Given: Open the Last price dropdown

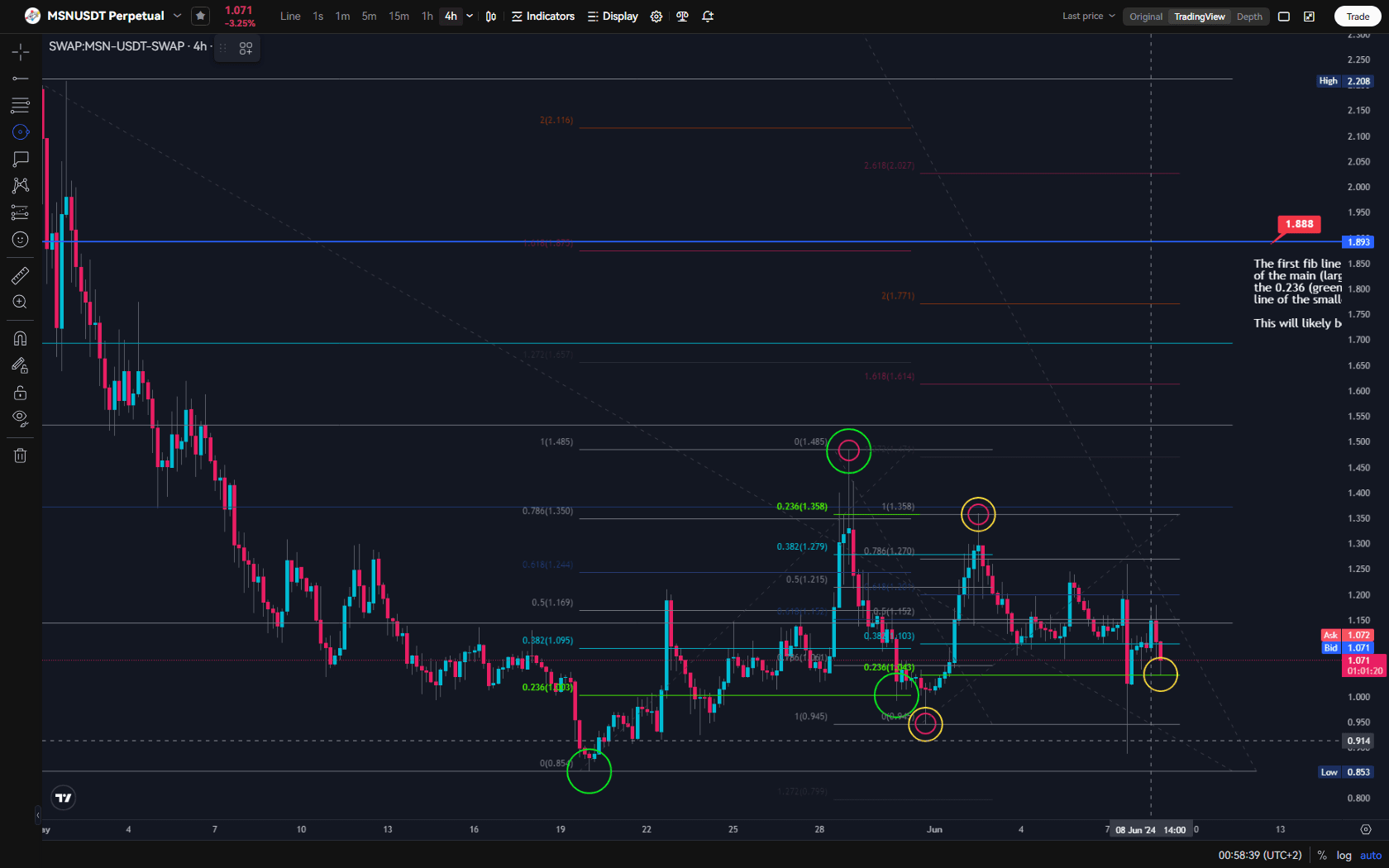Looking at the screenshot, I should tap(1089, 17).
